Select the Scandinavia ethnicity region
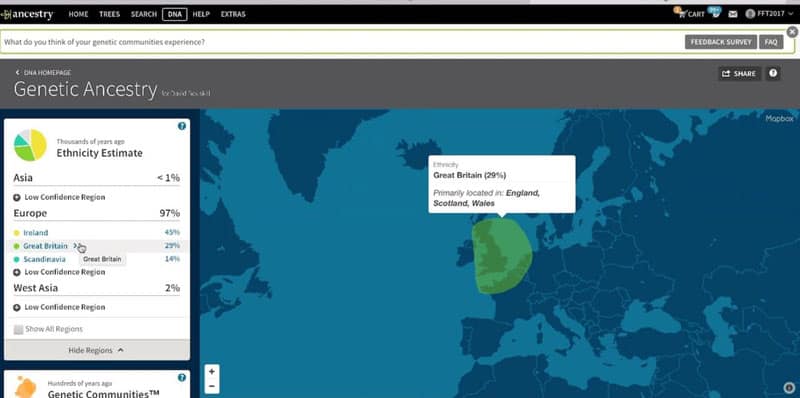The width and height of the screenshot is (800, 398). 44,259
